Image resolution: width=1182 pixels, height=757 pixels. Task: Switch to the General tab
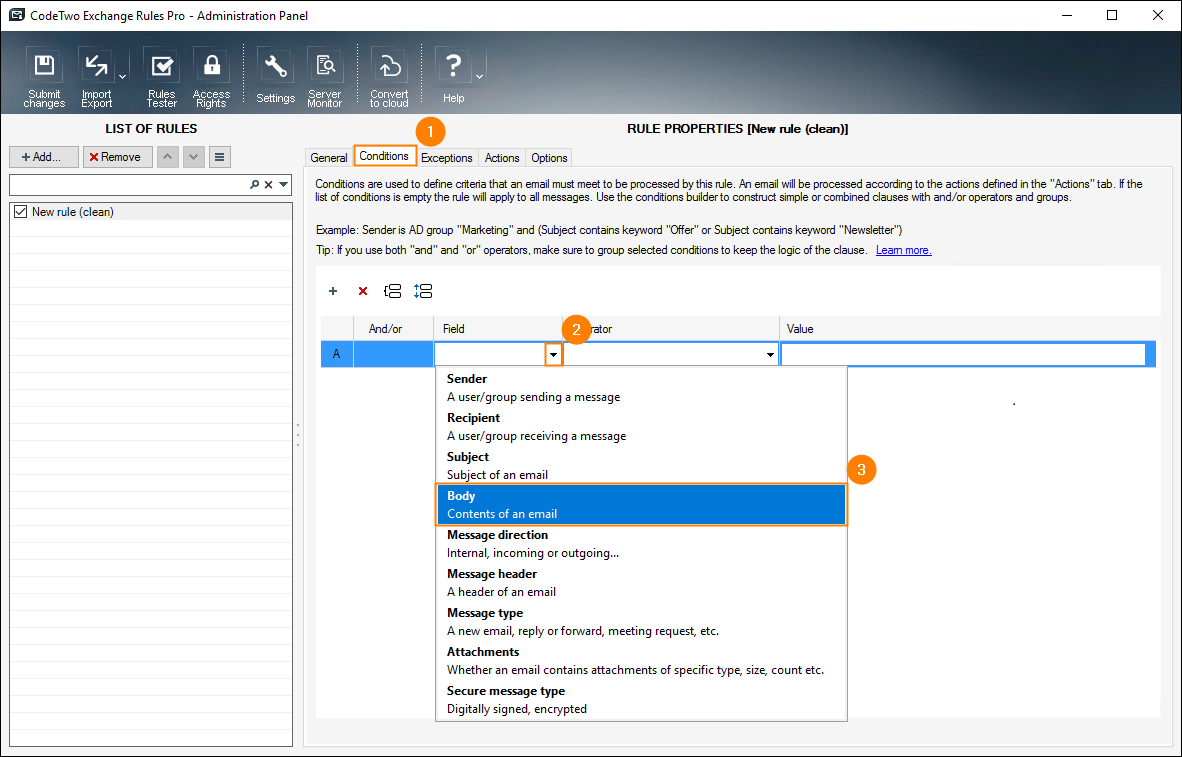tap(329, 158)
